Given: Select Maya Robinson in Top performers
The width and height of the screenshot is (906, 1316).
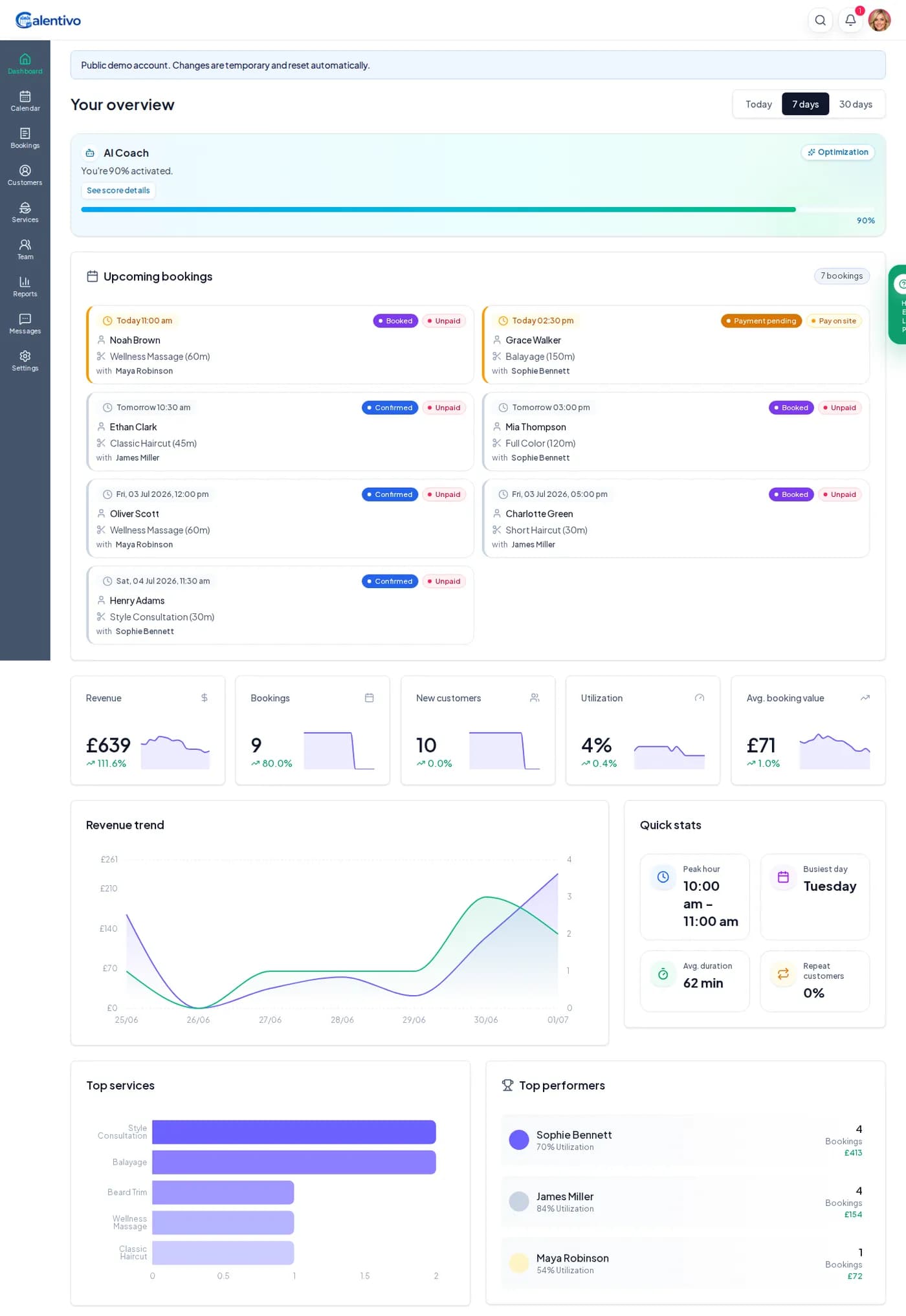Looking at the screenshot, I should 685,1264.
